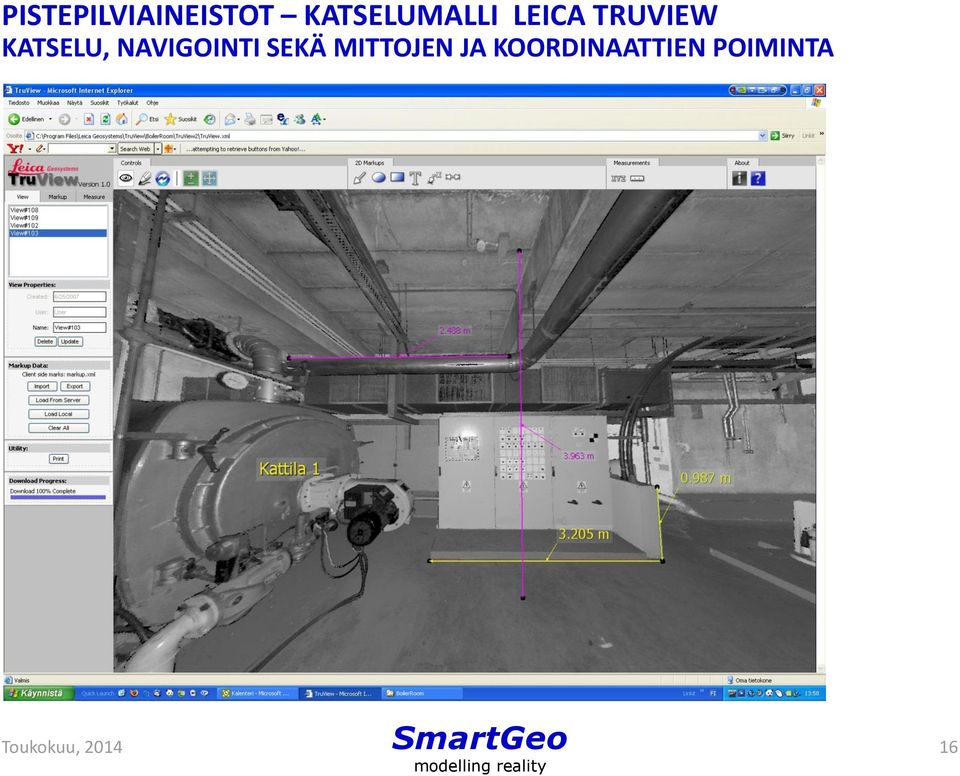Click the browser forward arrow icon

64,119
